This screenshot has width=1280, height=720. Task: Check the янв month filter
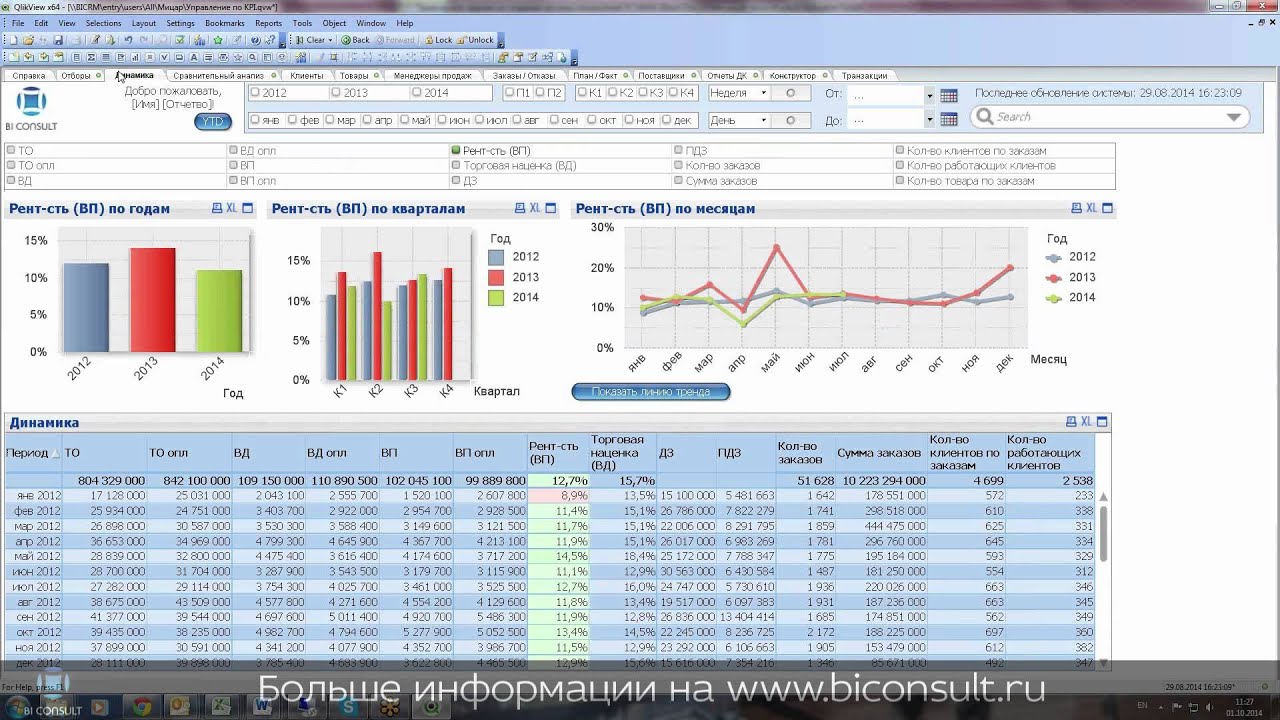pos(255,120)
